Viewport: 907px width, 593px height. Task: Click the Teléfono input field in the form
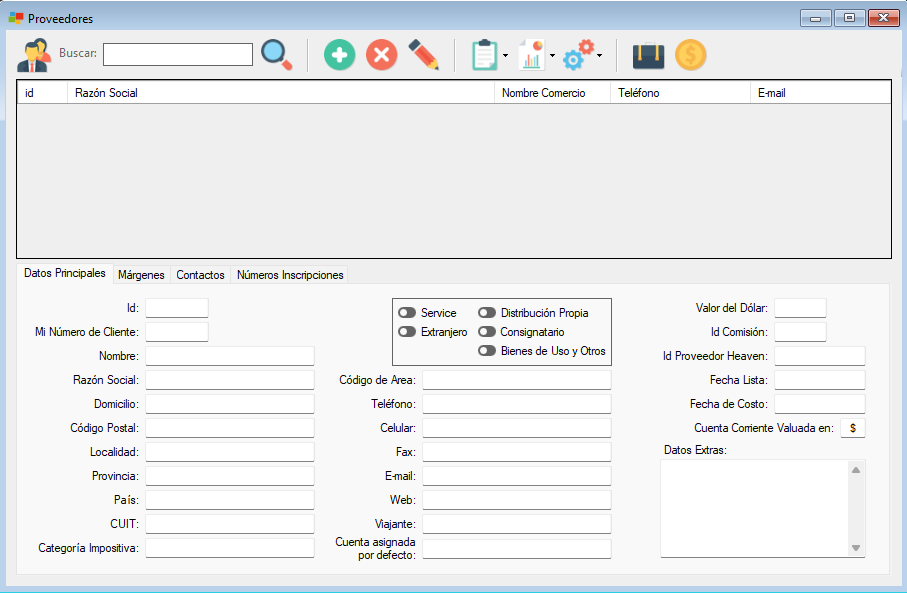(517, 404)
